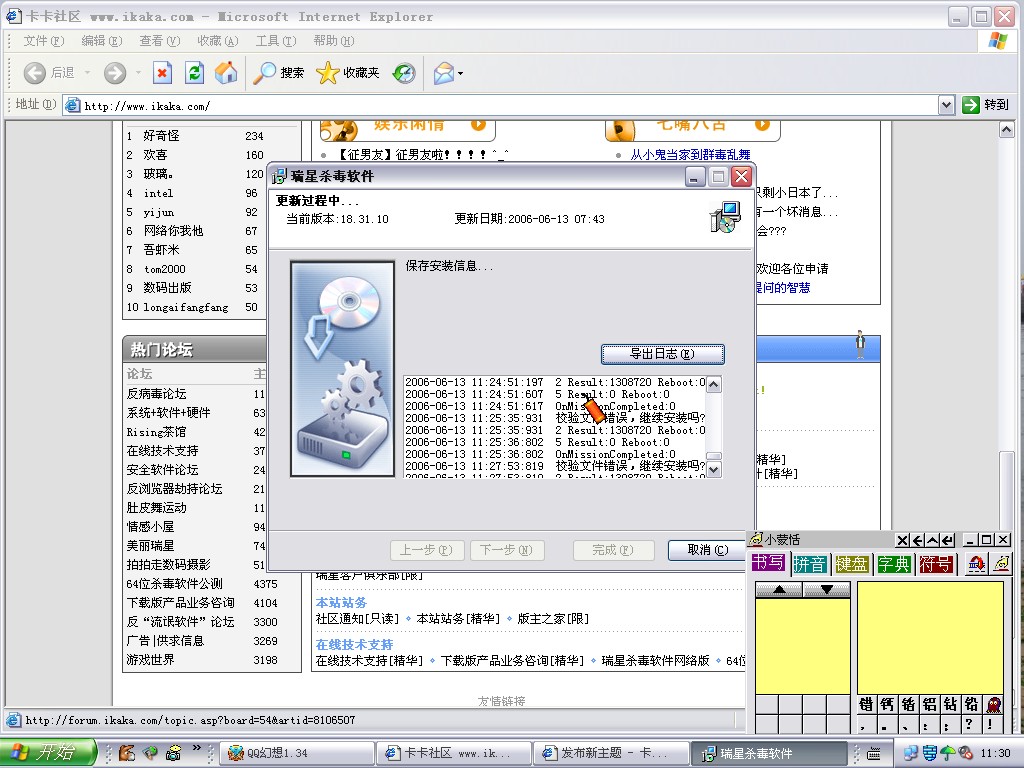Switch to 拼音 tab in 小蒙恬
Viewport: 1024px width, 768px height.
(x=810, y=564)
